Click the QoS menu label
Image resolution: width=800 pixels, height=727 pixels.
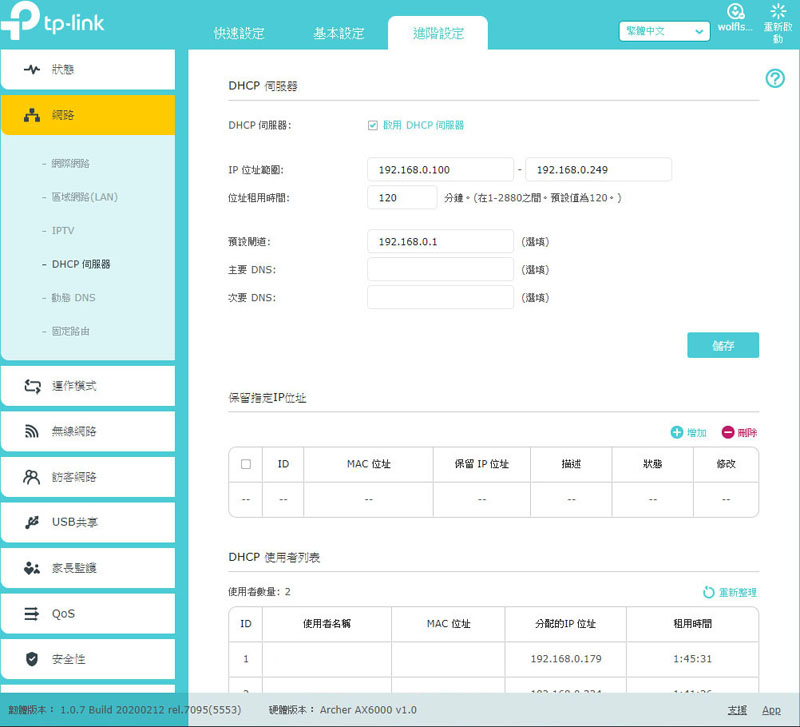(x=63, y=614)
